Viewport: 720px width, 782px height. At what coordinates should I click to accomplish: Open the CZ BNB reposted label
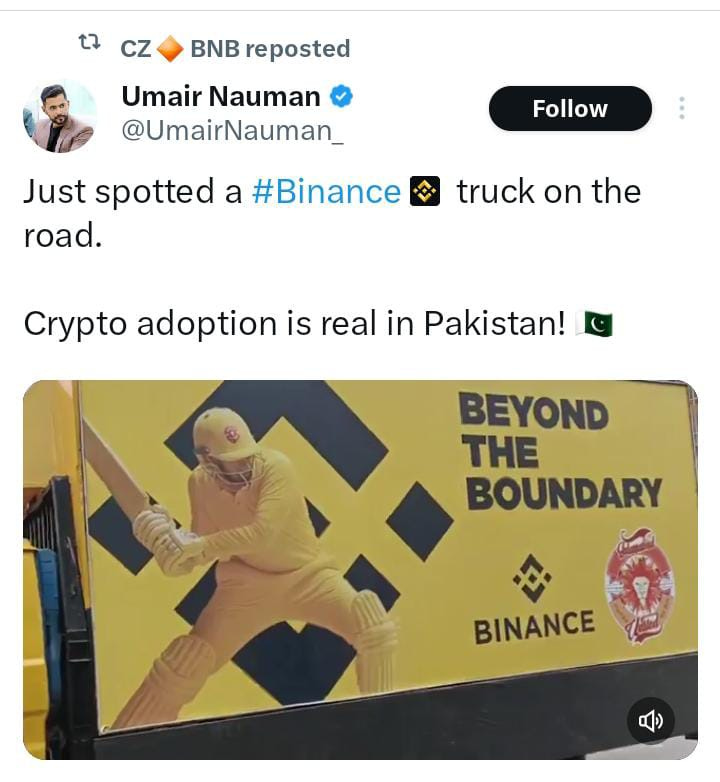click(235, 49)
